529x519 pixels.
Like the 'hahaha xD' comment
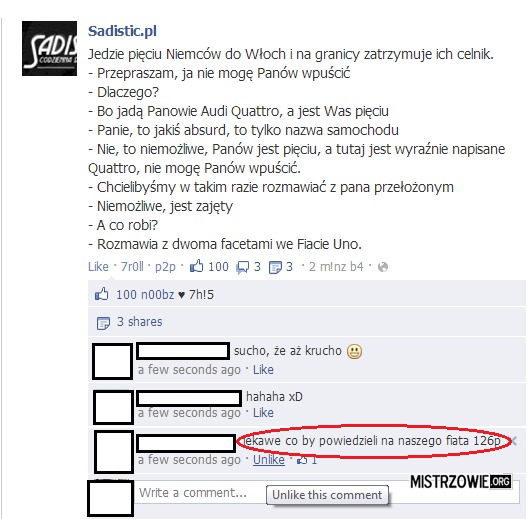click(263, 413)
